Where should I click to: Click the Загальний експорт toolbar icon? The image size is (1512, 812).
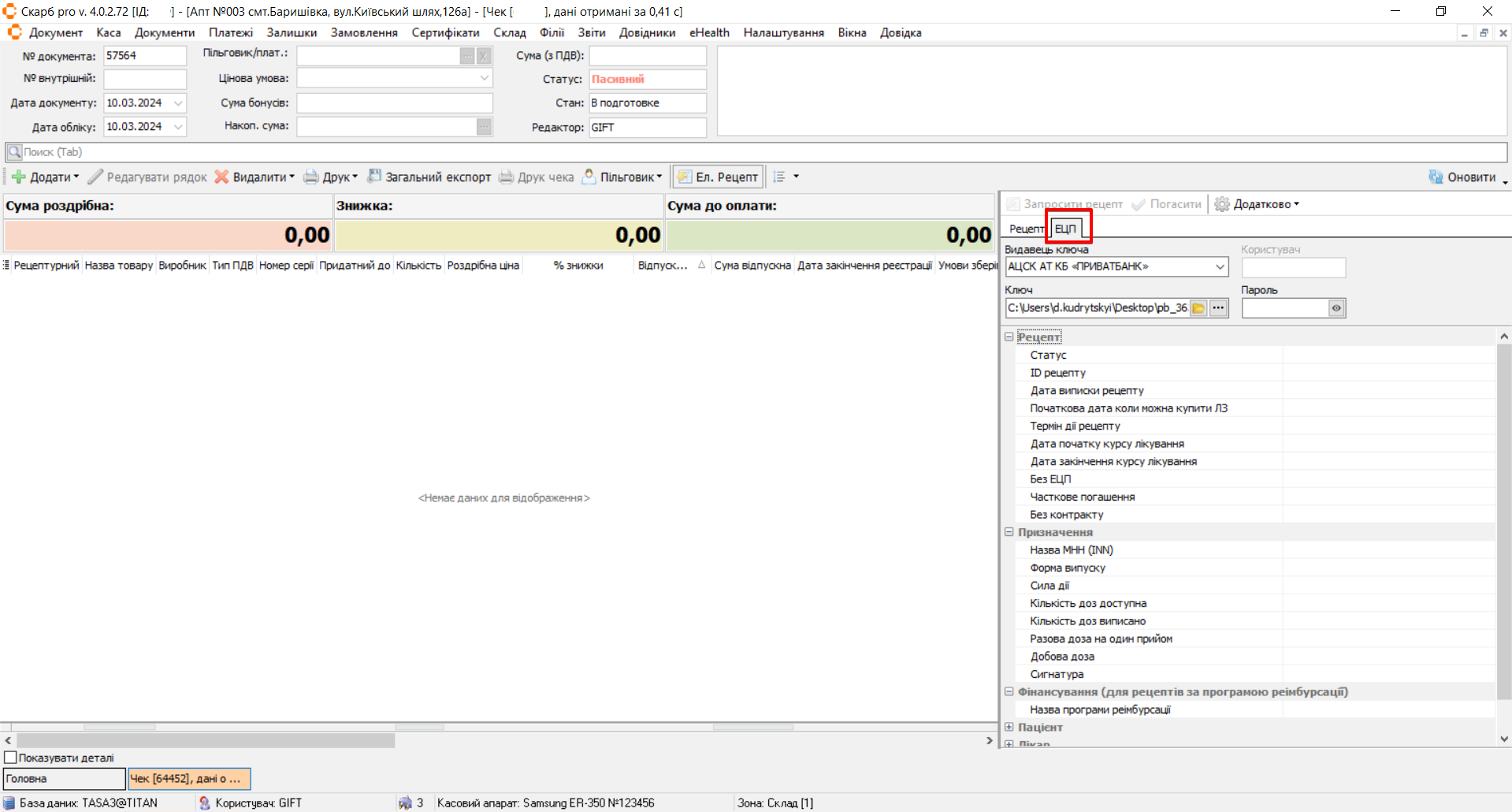point(374,177)
